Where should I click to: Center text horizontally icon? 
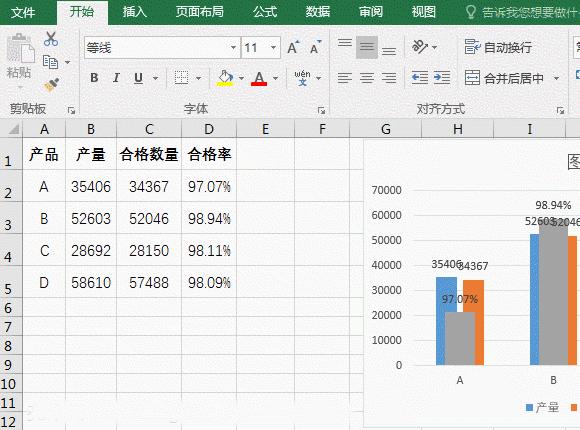pos(367,78)
